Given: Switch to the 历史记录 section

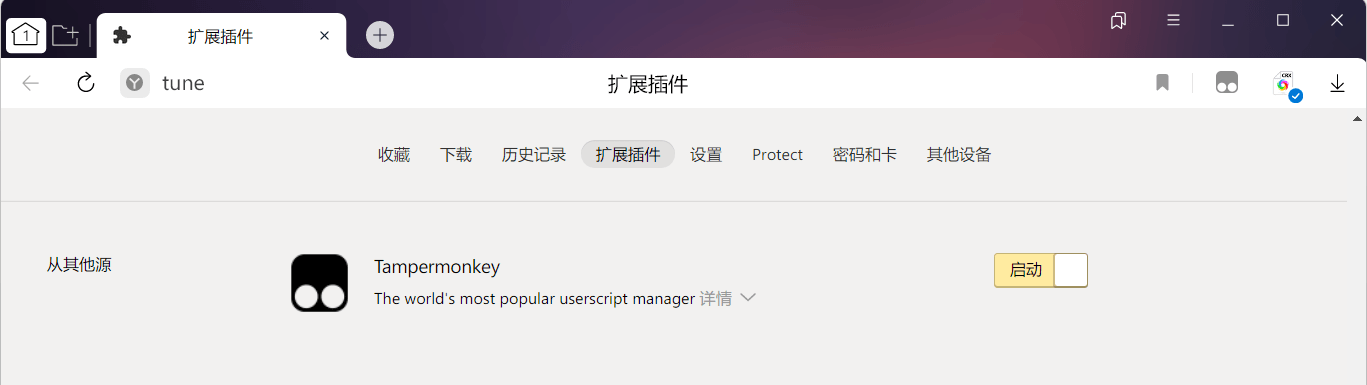Looking at the screenshot, I should 534,154.
